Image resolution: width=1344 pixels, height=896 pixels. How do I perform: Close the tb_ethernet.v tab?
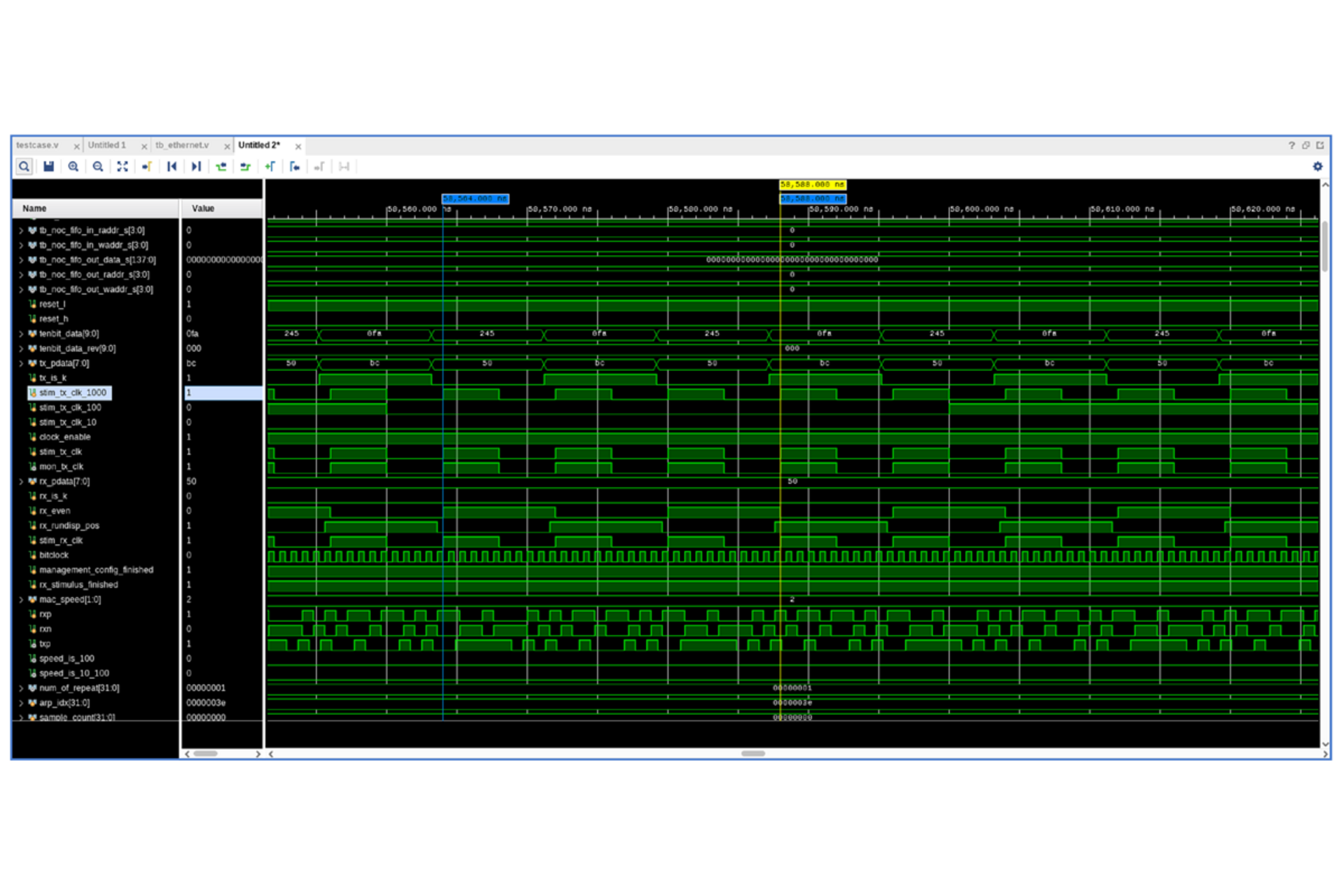(x=227, y=146)
